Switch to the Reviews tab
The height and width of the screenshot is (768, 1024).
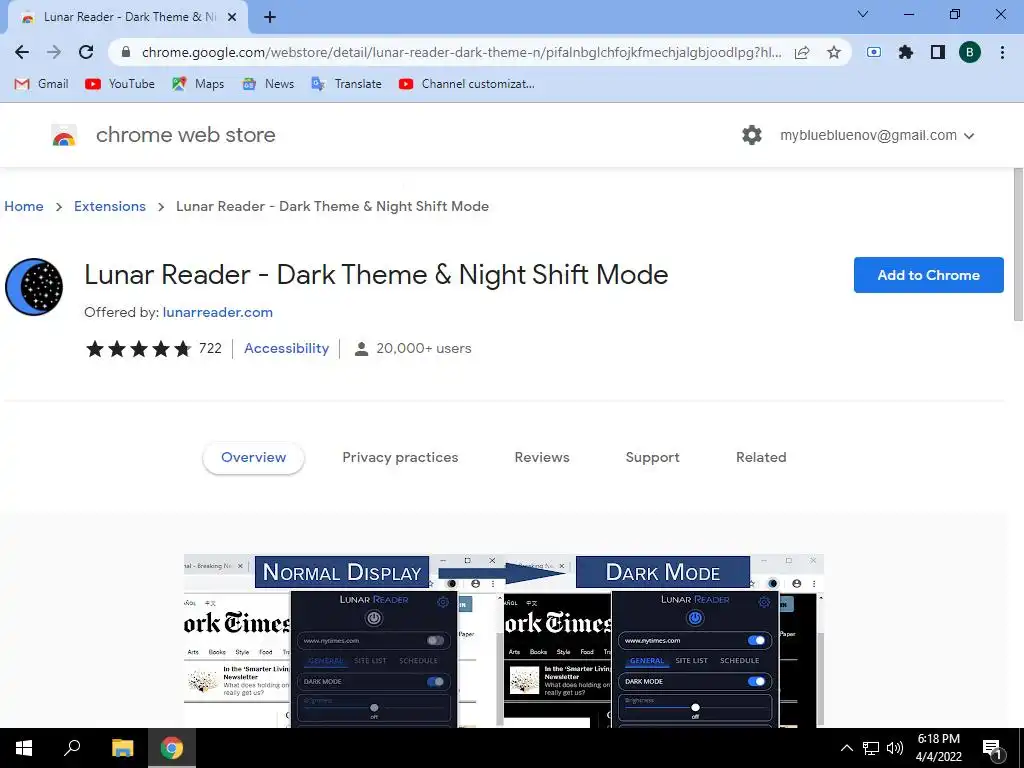pos(542,457)
